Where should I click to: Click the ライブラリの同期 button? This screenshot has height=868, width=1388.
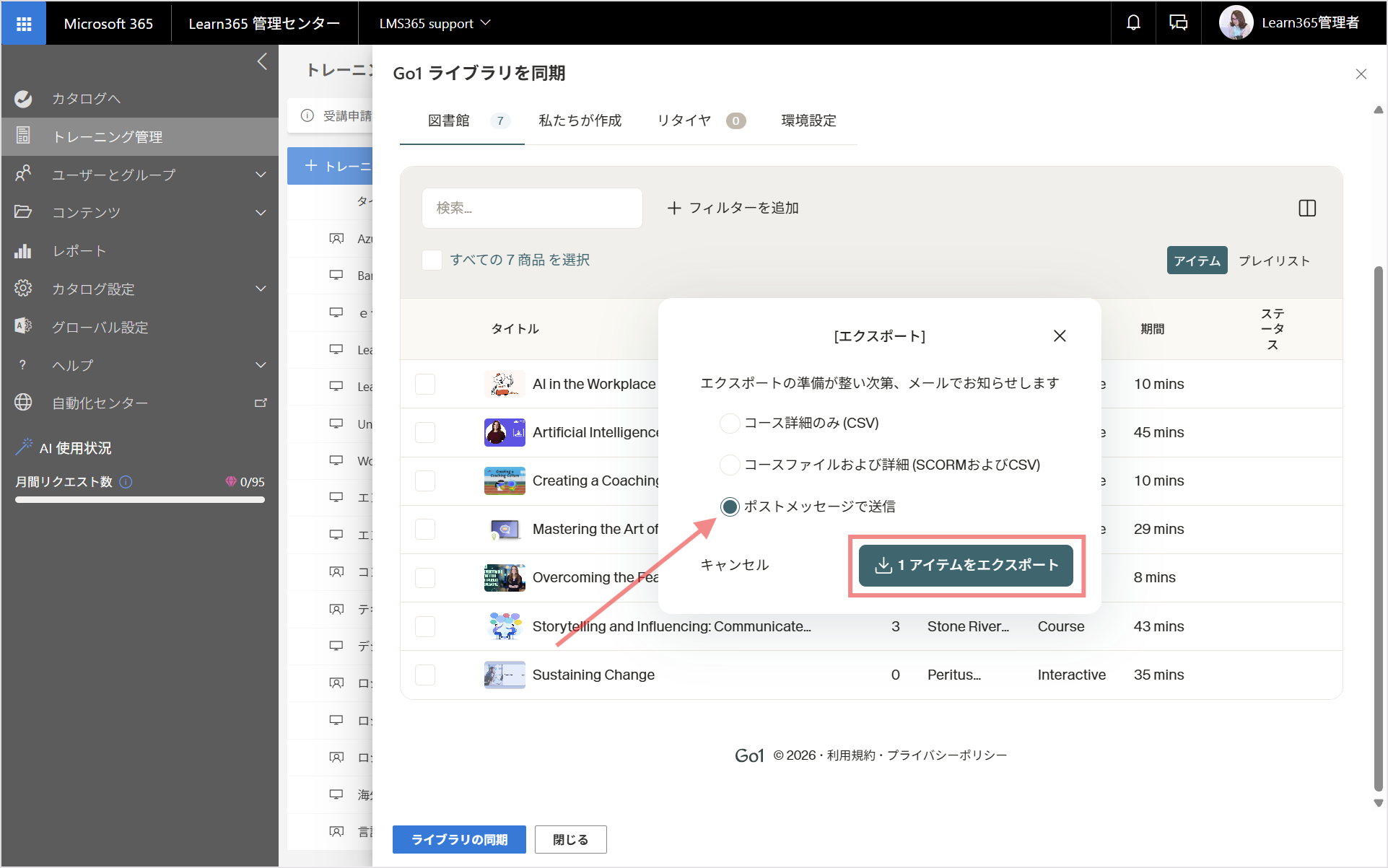click(x=459, y=839)
